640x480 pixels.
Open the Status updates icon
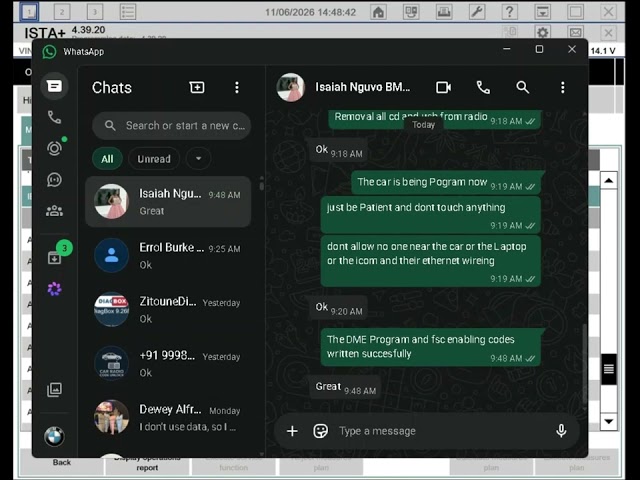[54, 148]
